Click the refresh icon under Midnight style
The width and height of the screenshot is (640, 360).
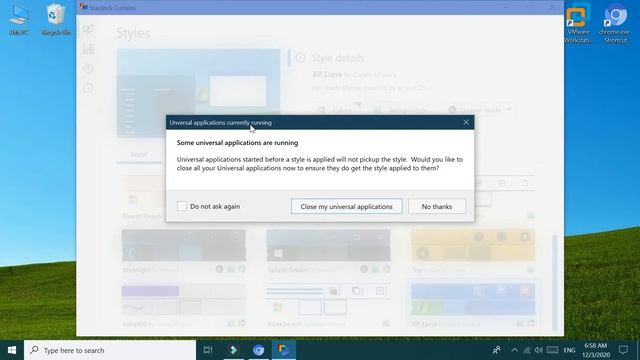pyautogui.click(x=242, y=269)
